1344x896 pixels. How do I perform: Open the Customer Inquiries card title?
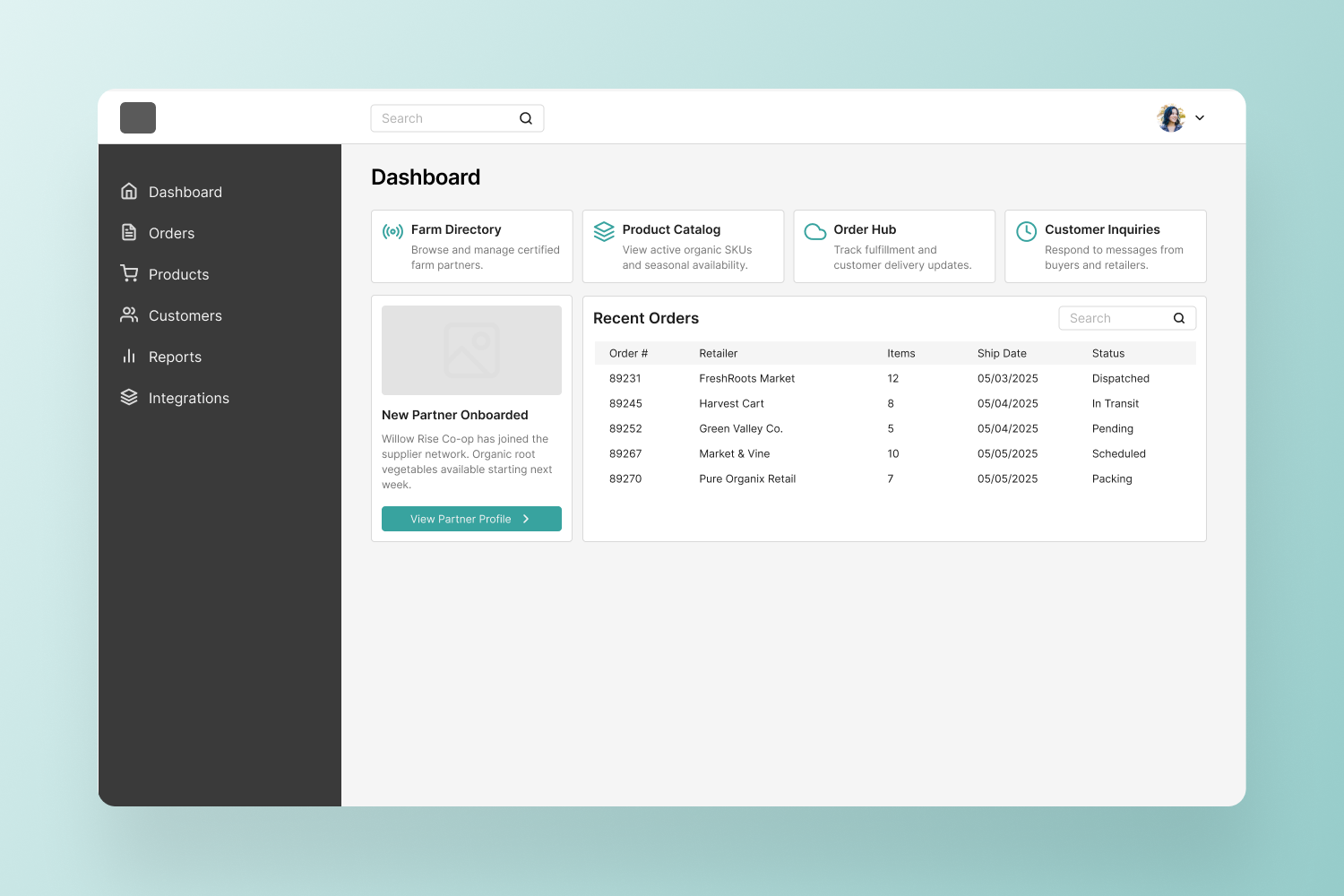1102,229
